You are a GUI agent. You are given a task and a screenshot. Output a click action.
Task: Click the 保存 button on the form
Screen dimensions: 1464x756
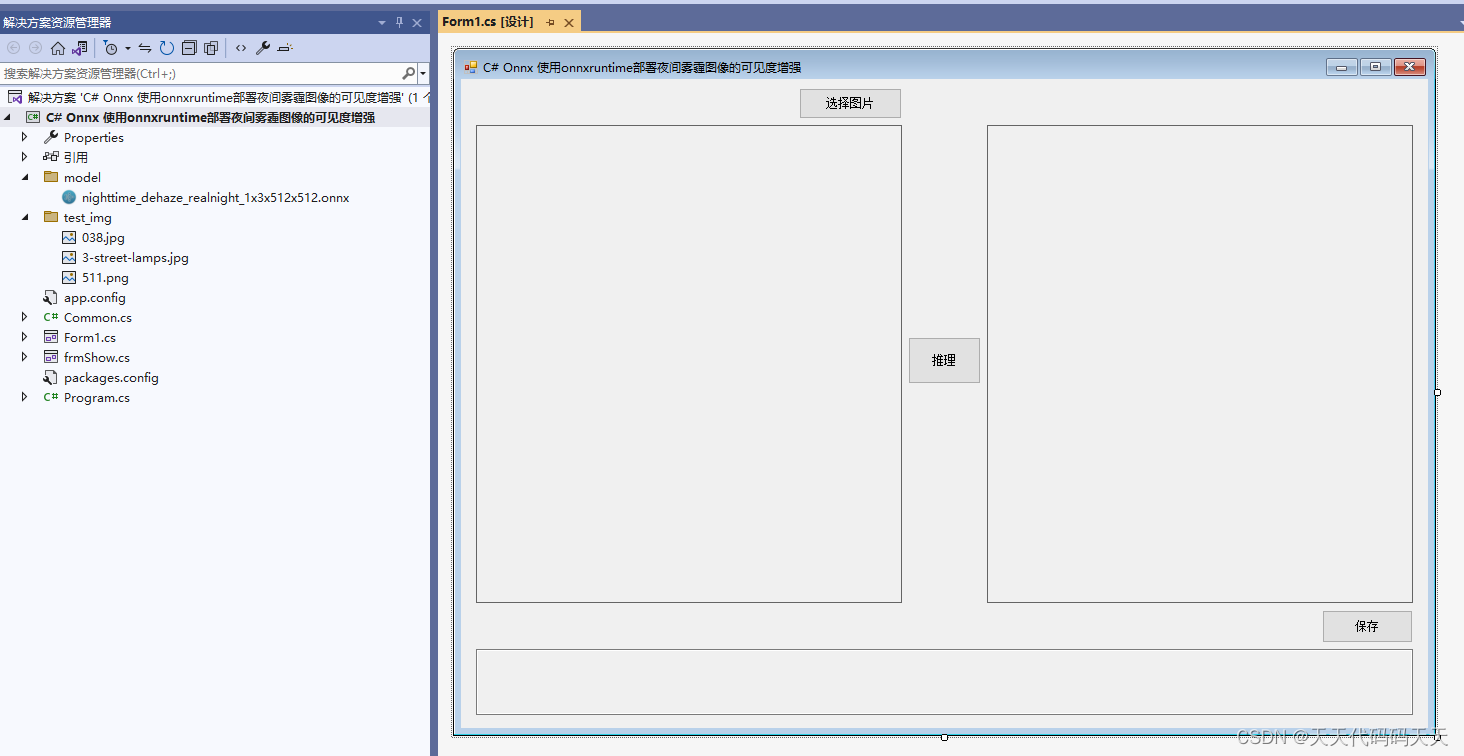[1367, 626]
